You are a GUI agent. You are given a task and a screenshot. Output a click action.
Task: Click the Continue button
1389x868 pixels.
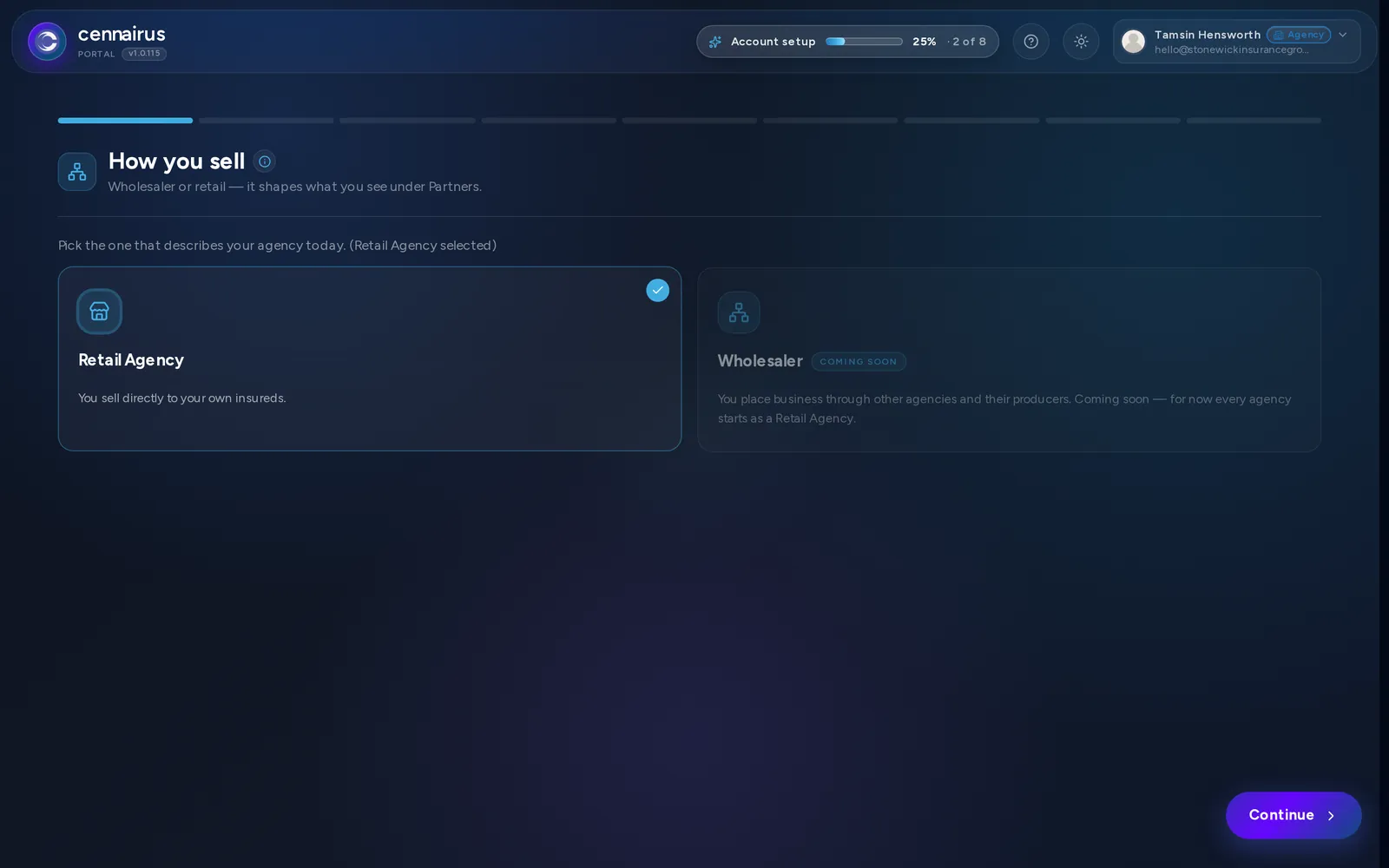[x=1294, y=815]
